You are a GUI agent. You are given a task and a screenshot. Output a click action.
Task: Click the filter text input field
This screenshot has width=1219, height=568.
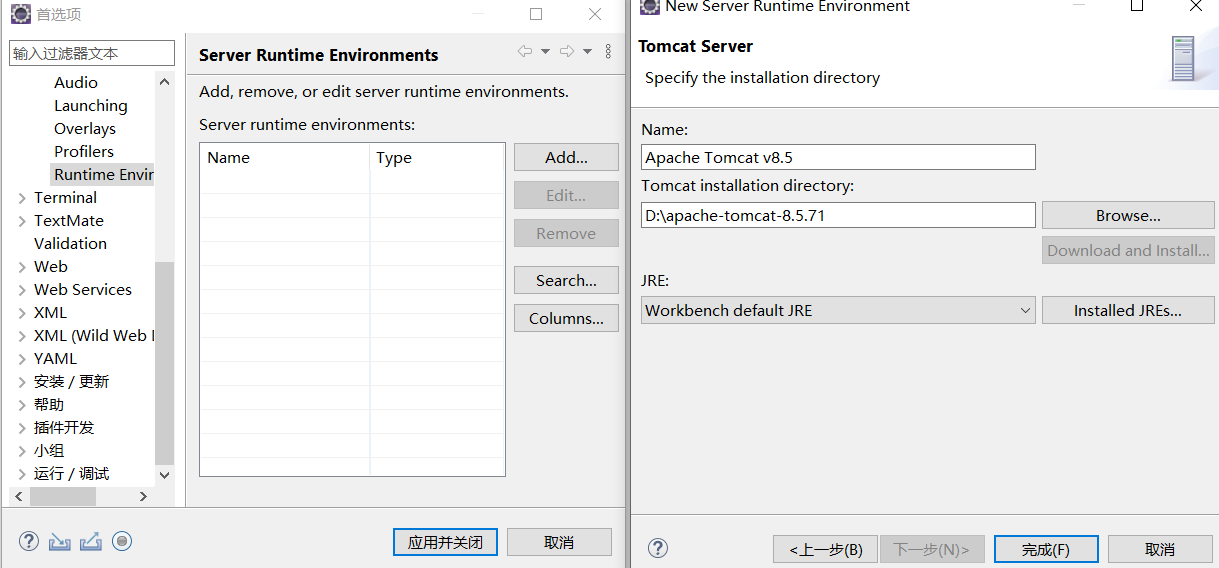click(92, 53)
